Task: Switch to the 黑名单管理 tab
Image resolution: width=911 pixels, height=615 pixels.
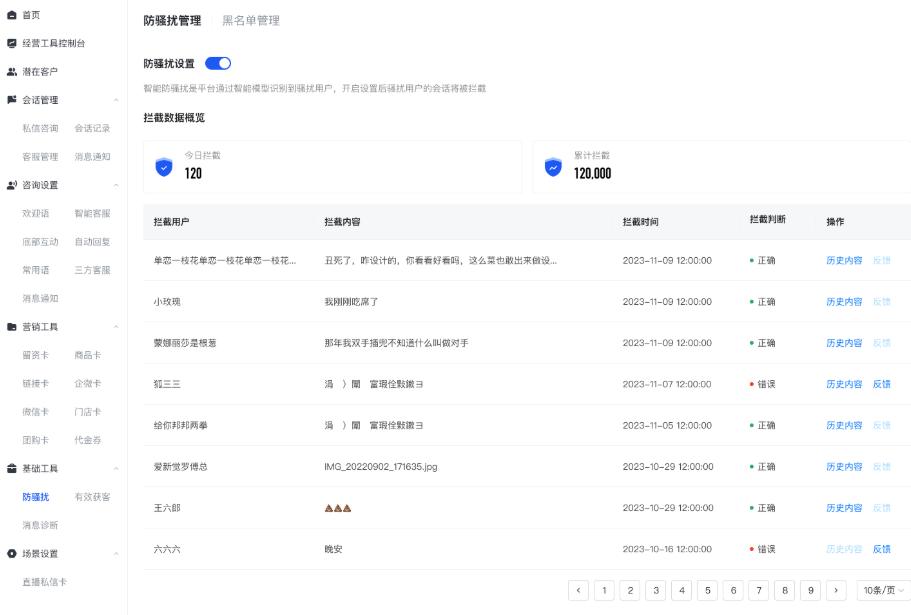Action: (x=251, y=21)
